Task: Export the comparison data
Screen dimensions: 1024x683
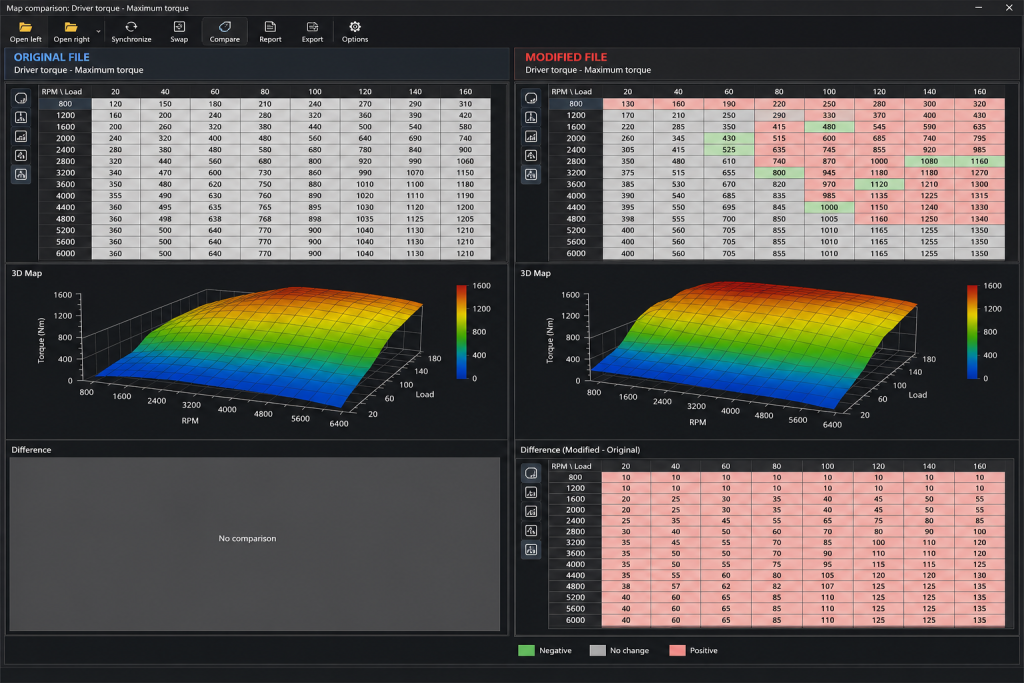Action: pyautogui.click(x=312, y=31)
